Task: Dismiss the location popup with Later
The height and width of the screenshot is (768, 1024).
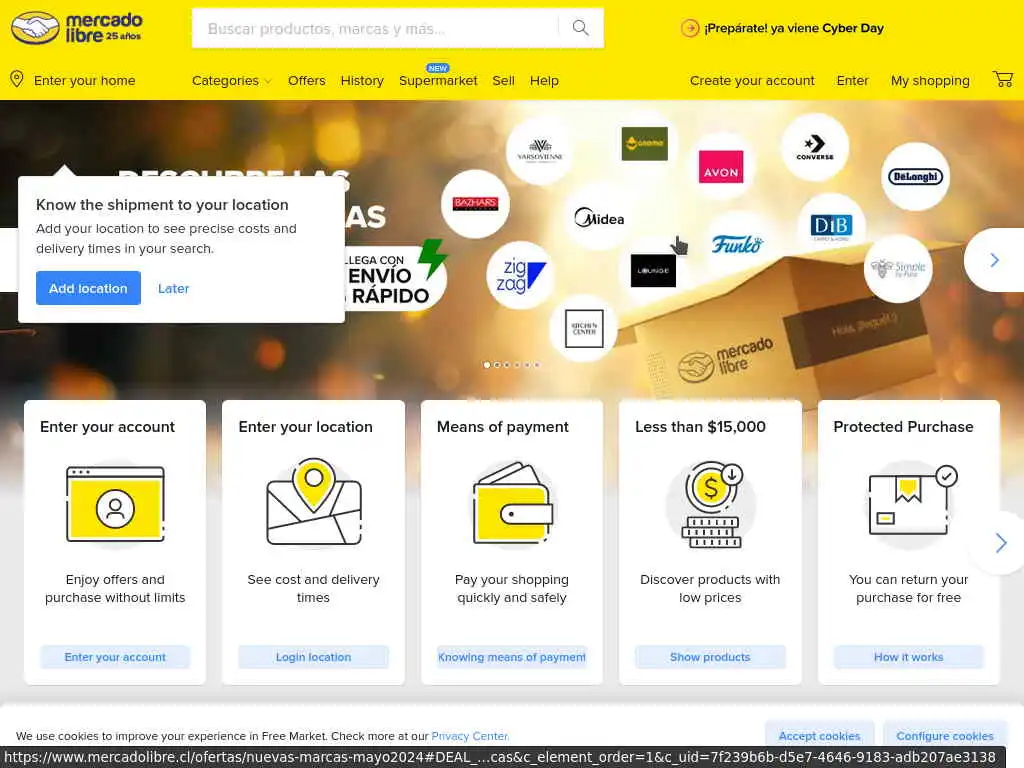Action: (x=173, y=288)
